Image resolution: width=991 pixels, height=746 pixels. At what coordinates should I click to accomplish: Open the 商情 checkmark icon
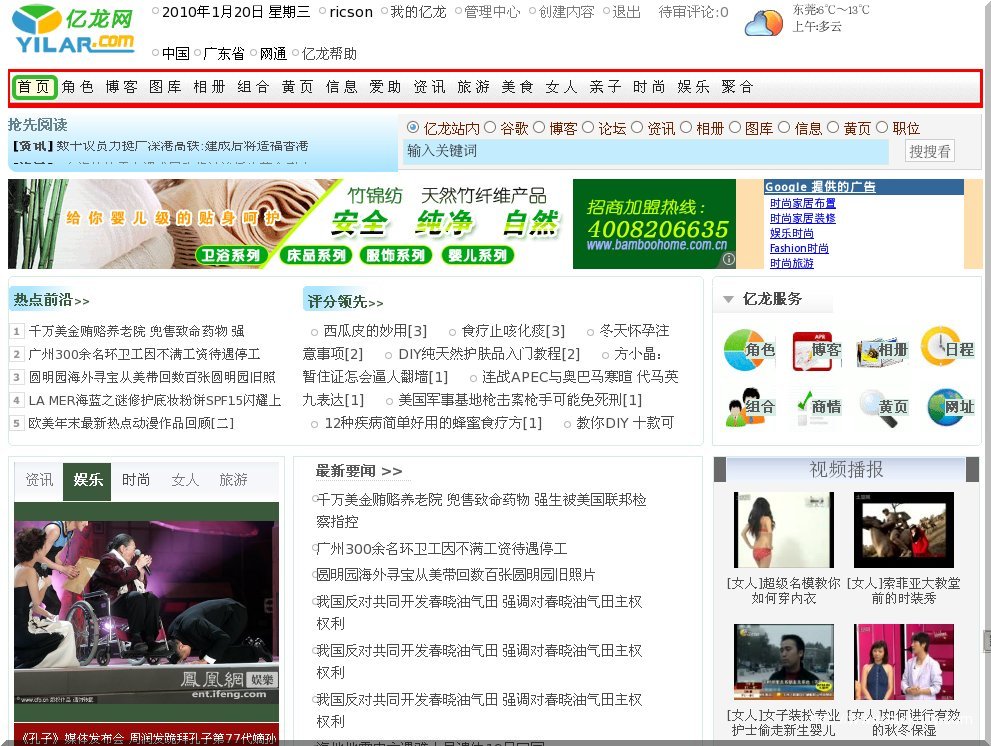point(817,406)
